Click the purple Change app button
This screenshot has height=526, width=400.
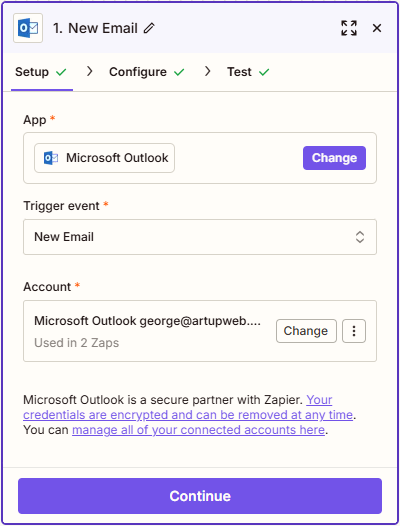[x=334, y=158]
